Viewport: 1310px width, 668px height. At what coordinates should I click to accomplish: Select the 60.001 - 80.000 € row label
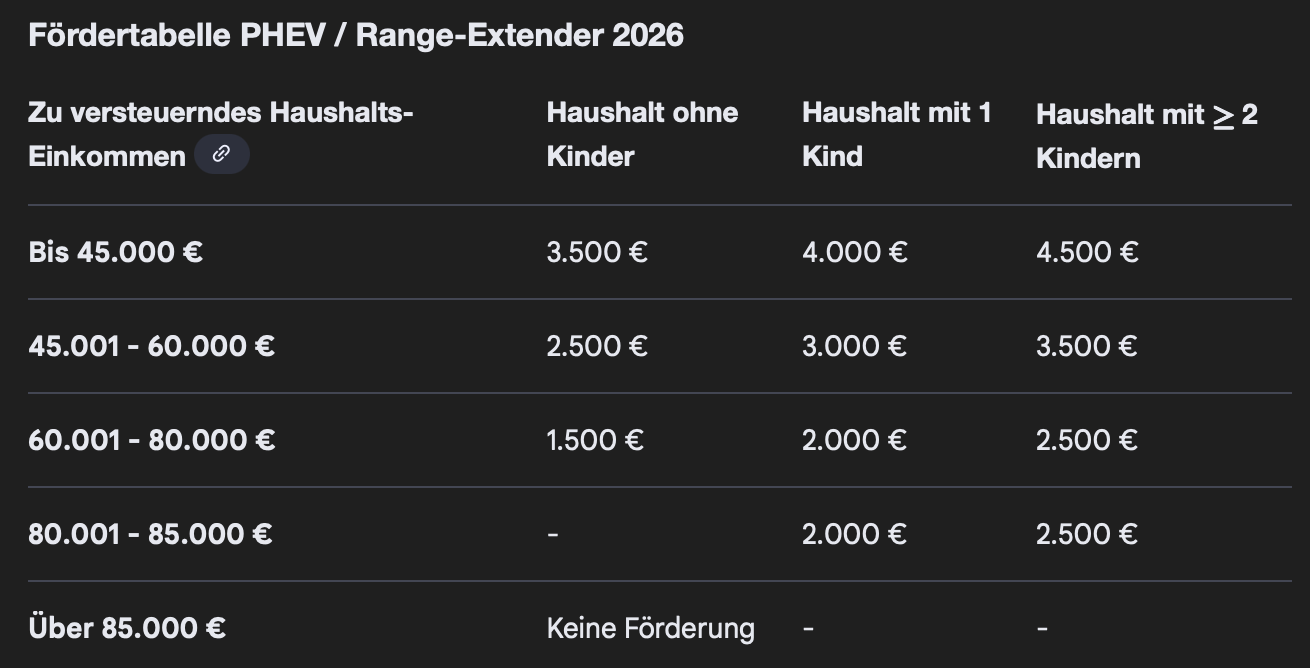pos(152,440)
